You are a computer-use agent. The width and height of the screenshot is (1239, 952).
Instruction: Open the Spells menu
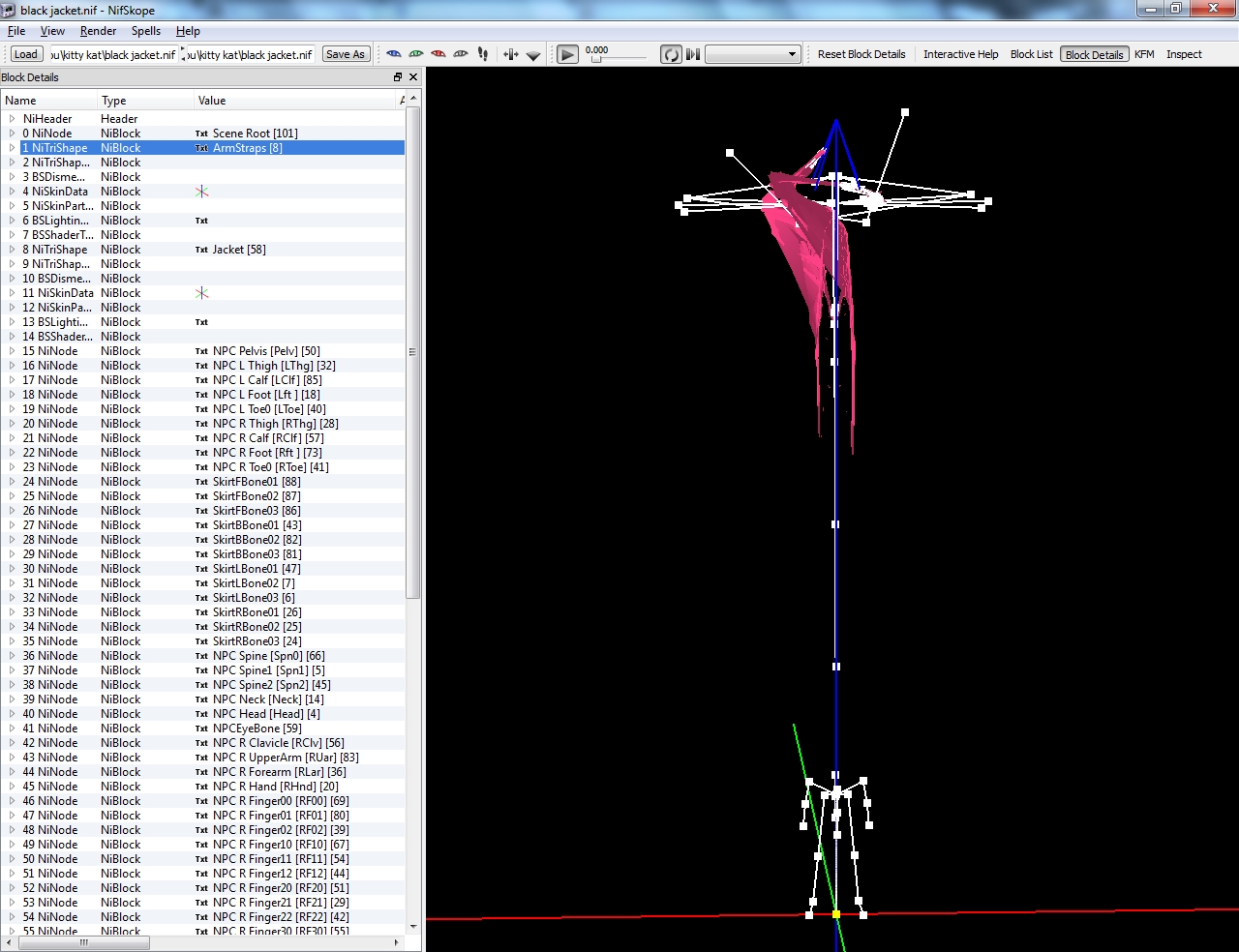click(x=146, y=31)
